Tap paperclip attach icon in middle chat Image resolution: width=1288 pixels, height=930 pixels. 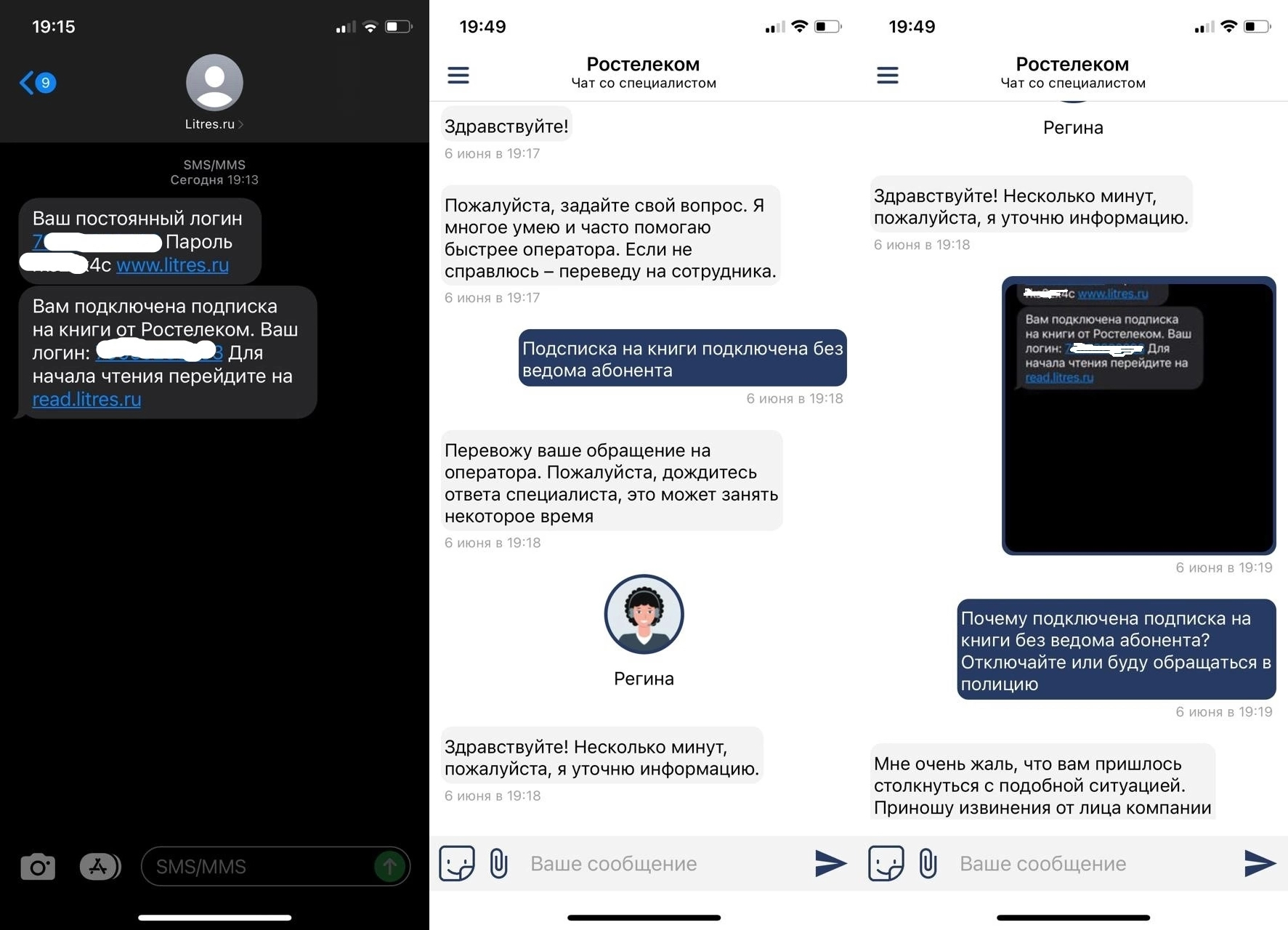pos(498,864)
